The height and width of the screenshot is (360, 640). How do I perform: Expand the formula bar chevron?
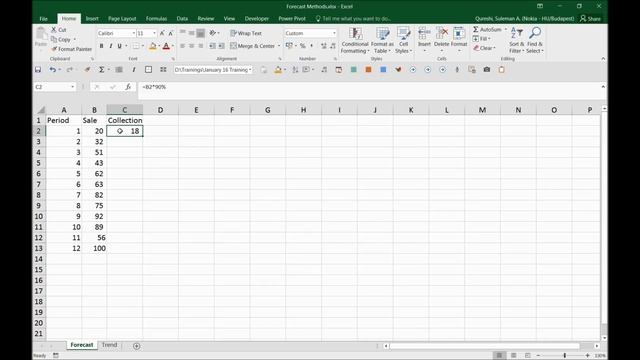click(603, 87)
